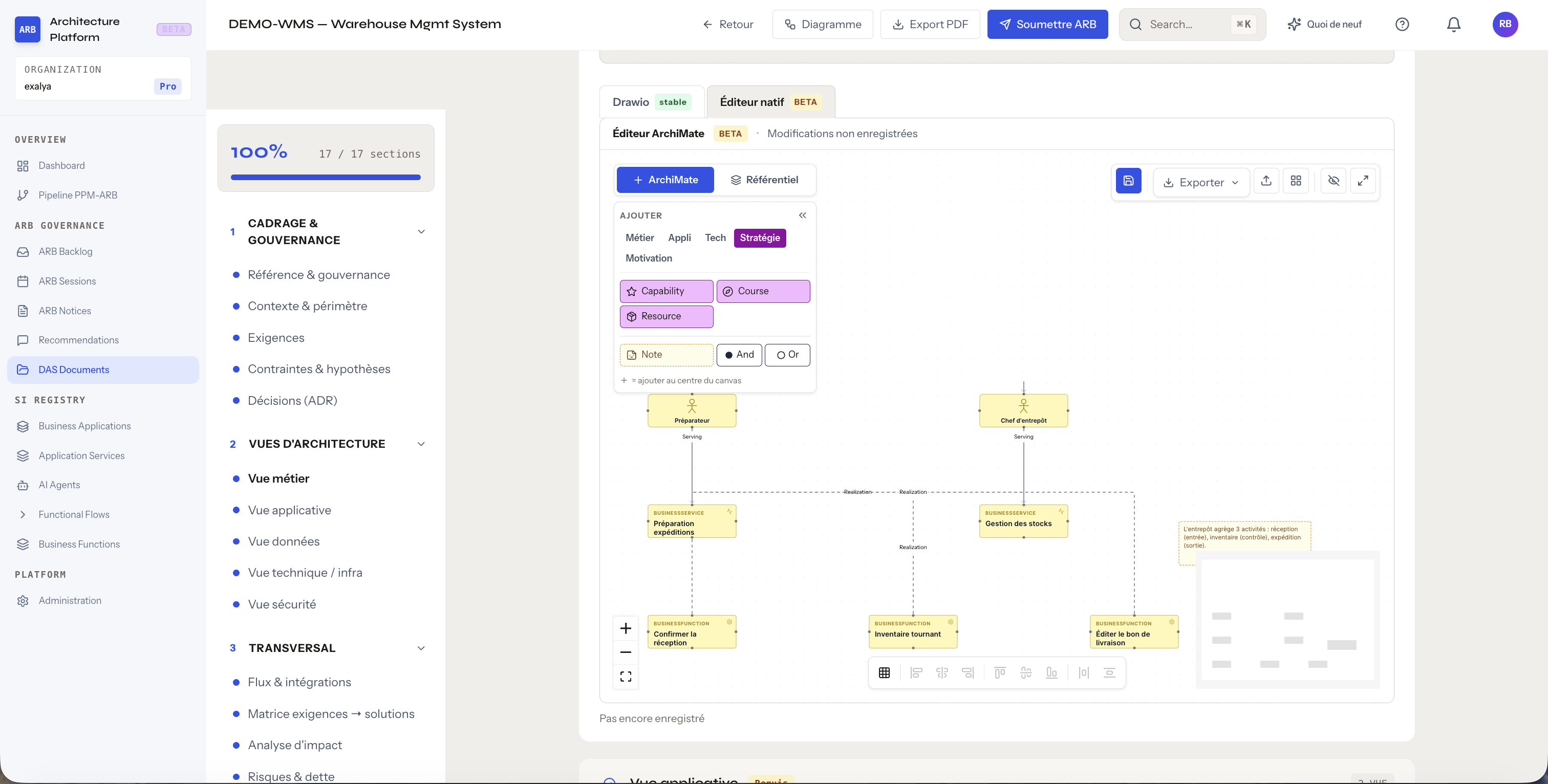The image size is (1548, 784).
Task: Zoom in on the canvas with plus
Action: [x=626, y=628]
